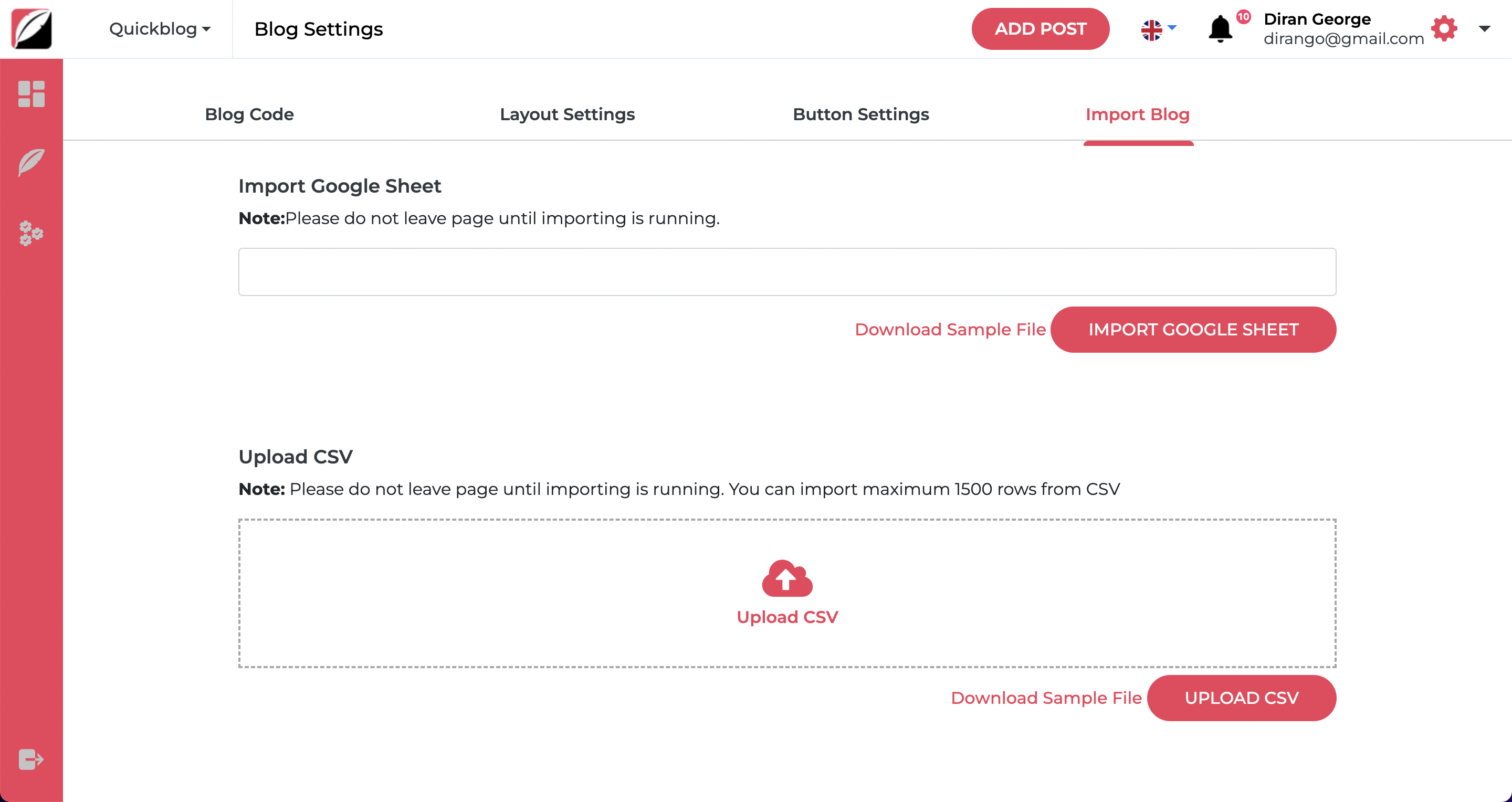Switch to the Blog Code tab
1512x802 pixels.
click(x=249, y=114)
